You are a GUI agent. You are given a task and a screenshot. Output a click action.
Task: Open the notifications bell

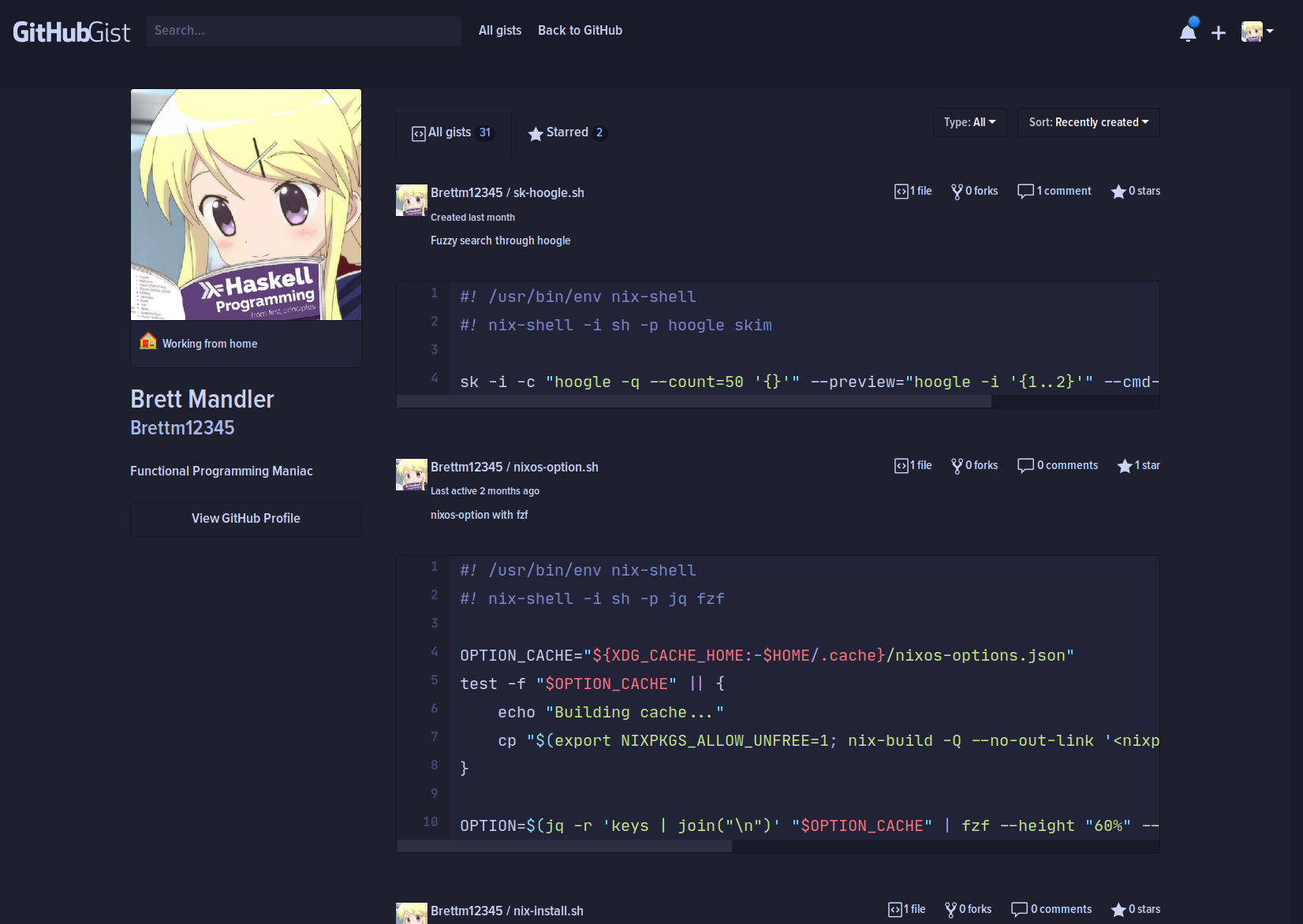[1188, 30]
